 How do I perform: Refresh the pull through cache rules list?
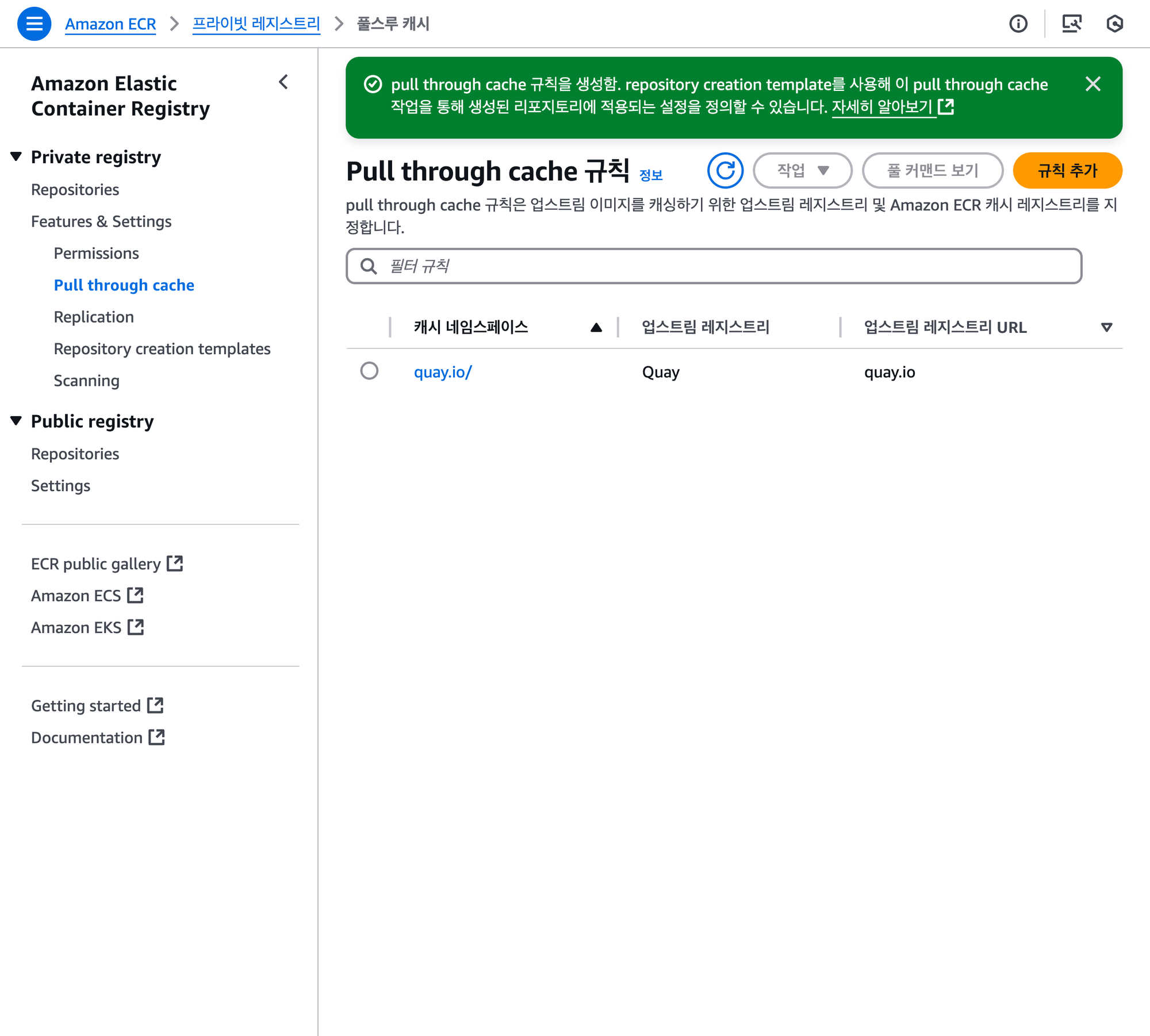point(725,171)
